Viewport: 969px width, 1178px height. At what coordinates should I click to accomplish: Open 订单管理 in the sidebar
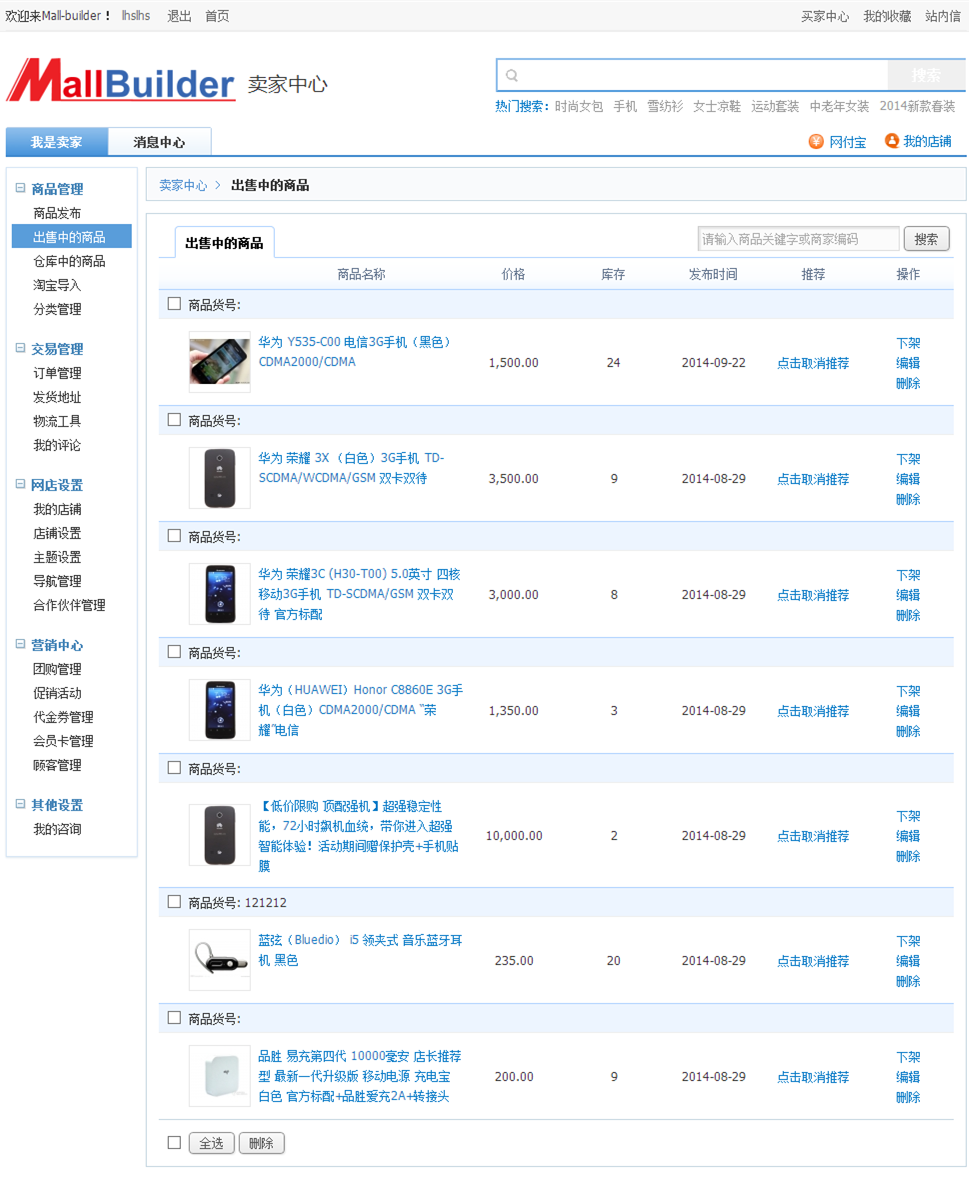(x=57, y=373)
